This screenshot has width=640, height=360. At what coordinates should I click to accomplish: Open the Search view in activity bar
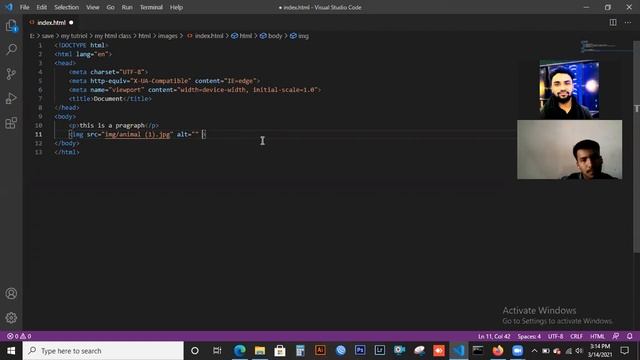(11, 50)
